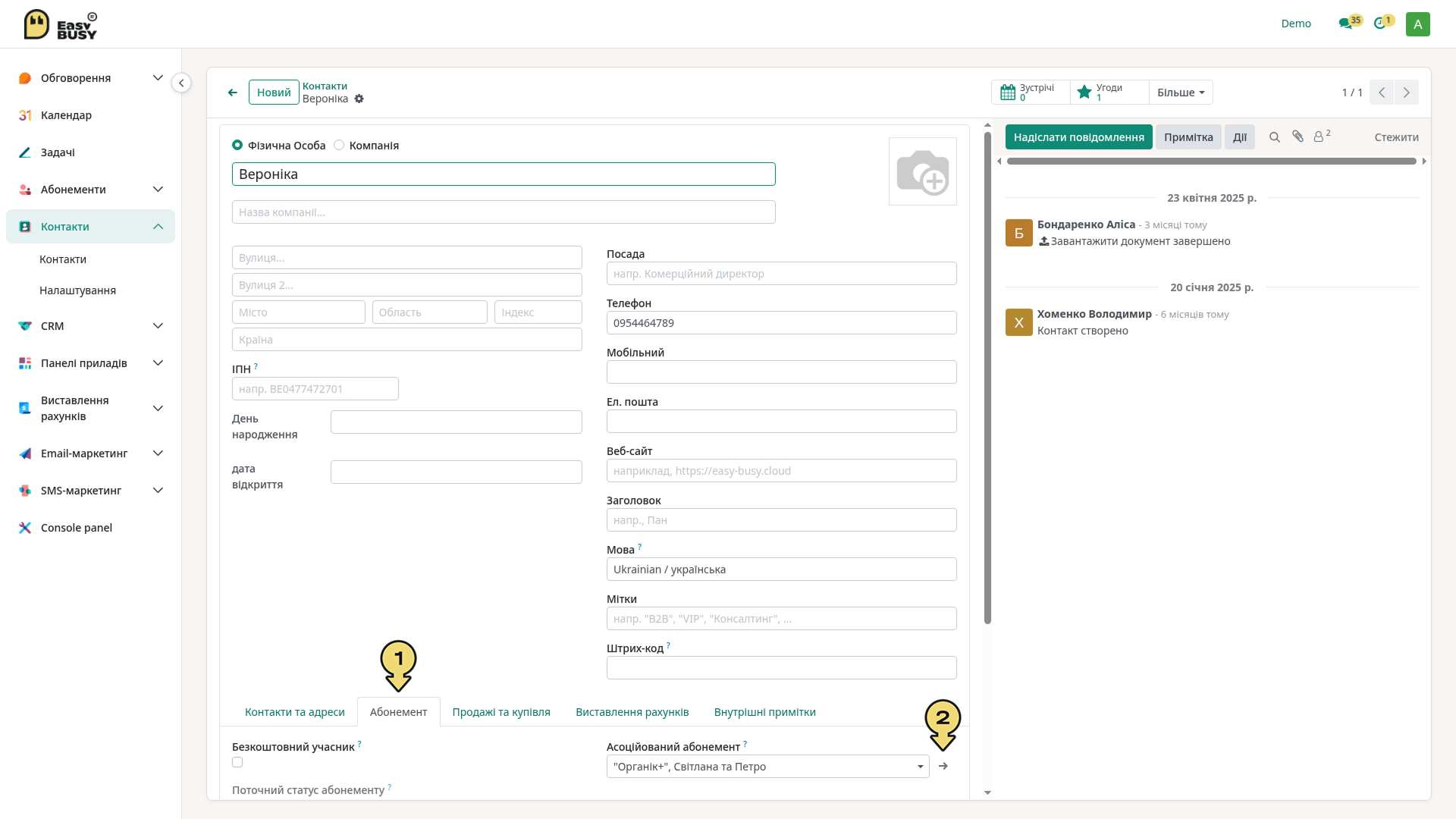The height and width of the screenshot is (819, 1456).
Task: Open the associated subscription record arrow
Action: (943, 766)
